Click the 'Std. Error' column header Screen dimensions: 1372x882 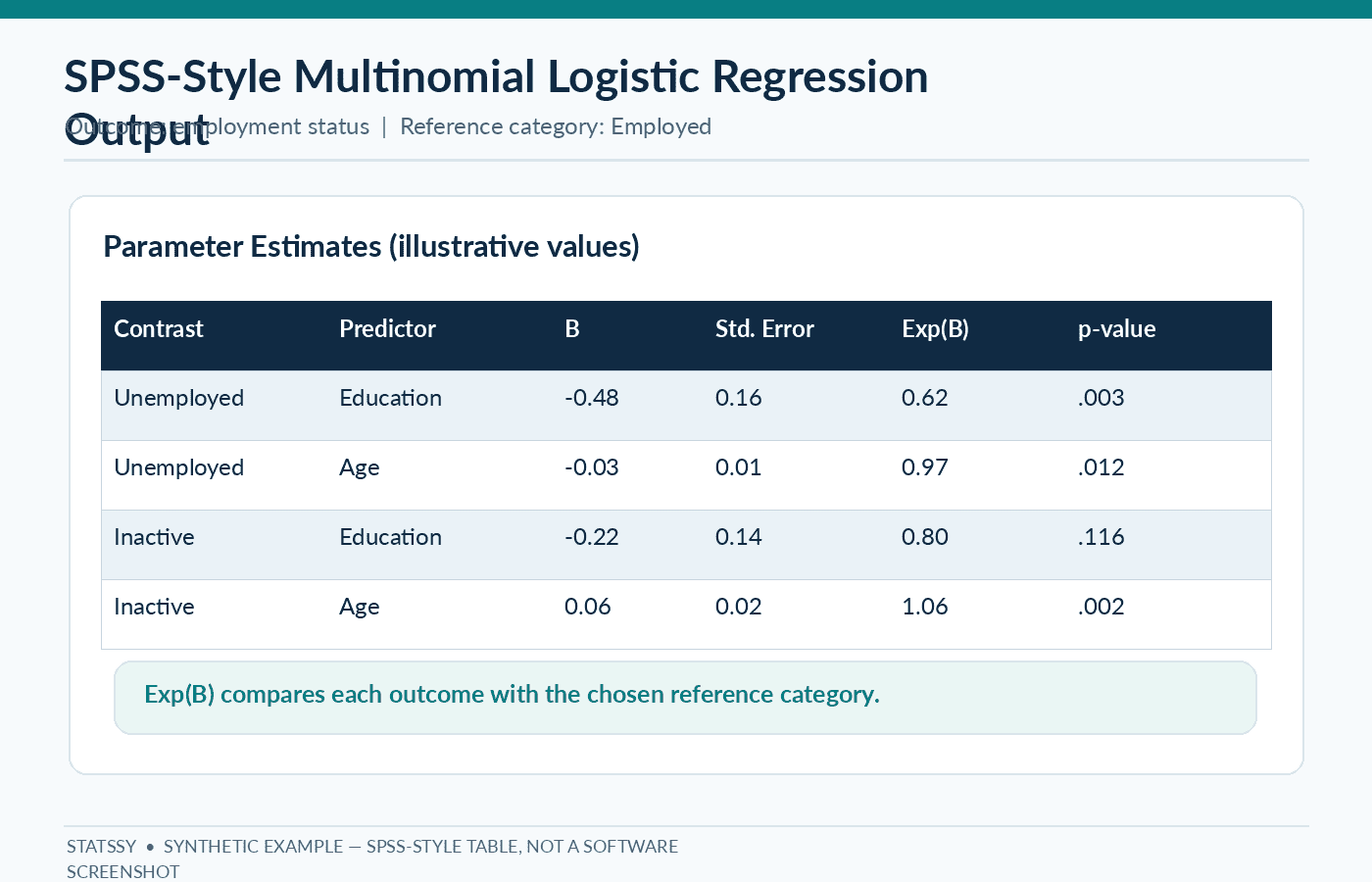pyautogui.click(x=764, y=329)
